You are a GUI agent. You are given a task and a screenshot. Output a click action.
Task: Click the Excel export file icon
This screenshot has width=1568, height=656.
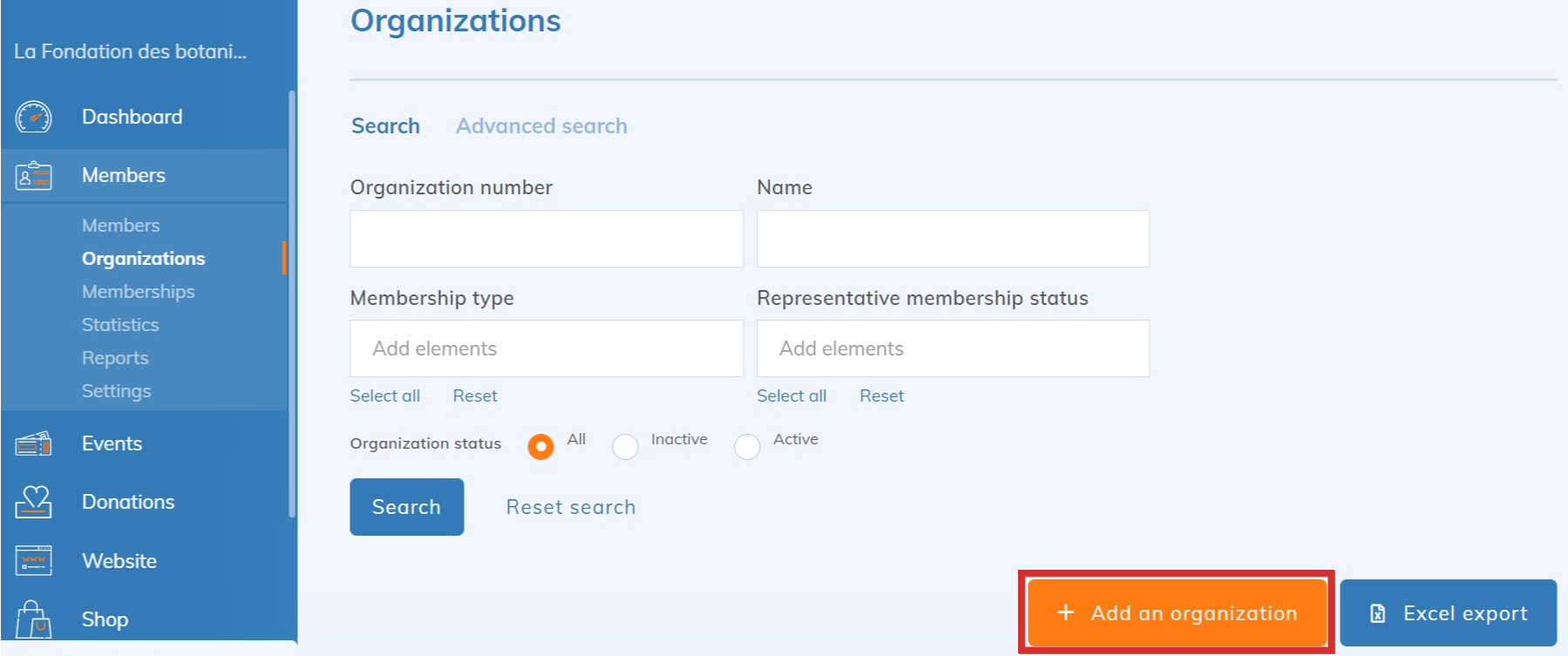tap(1378, 613)
